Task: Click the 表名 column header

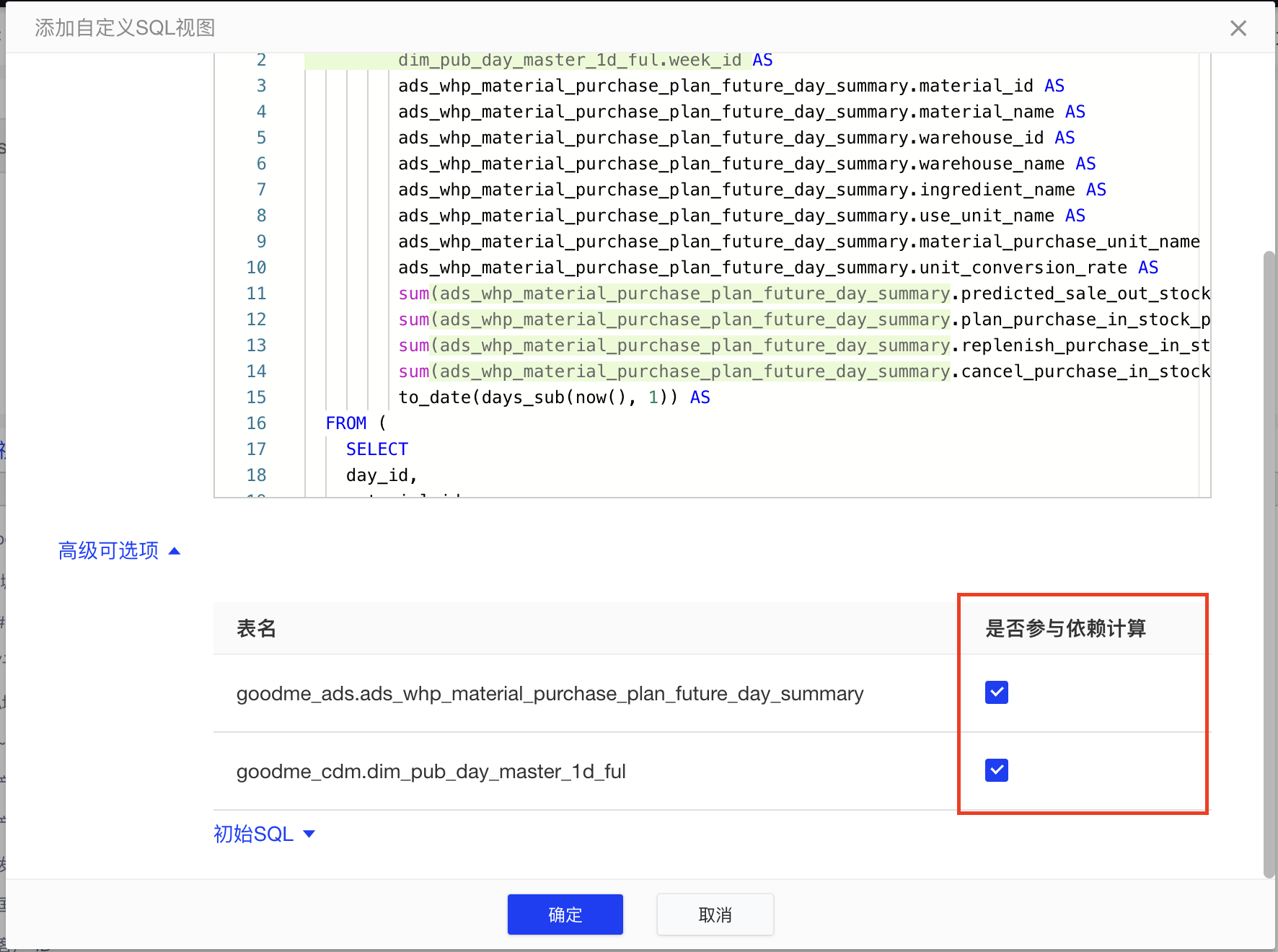Action: (256, 628)
